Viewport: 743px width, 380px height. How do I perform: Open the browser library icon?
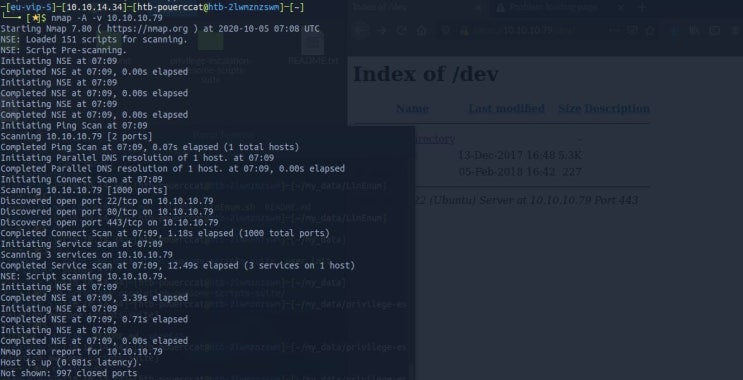point(694,31)
